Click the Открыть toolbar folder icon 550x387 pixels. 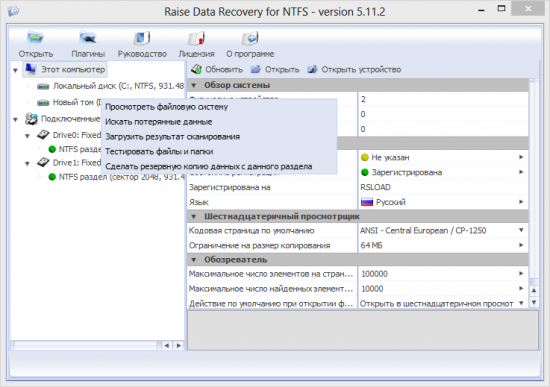point(35,38)
